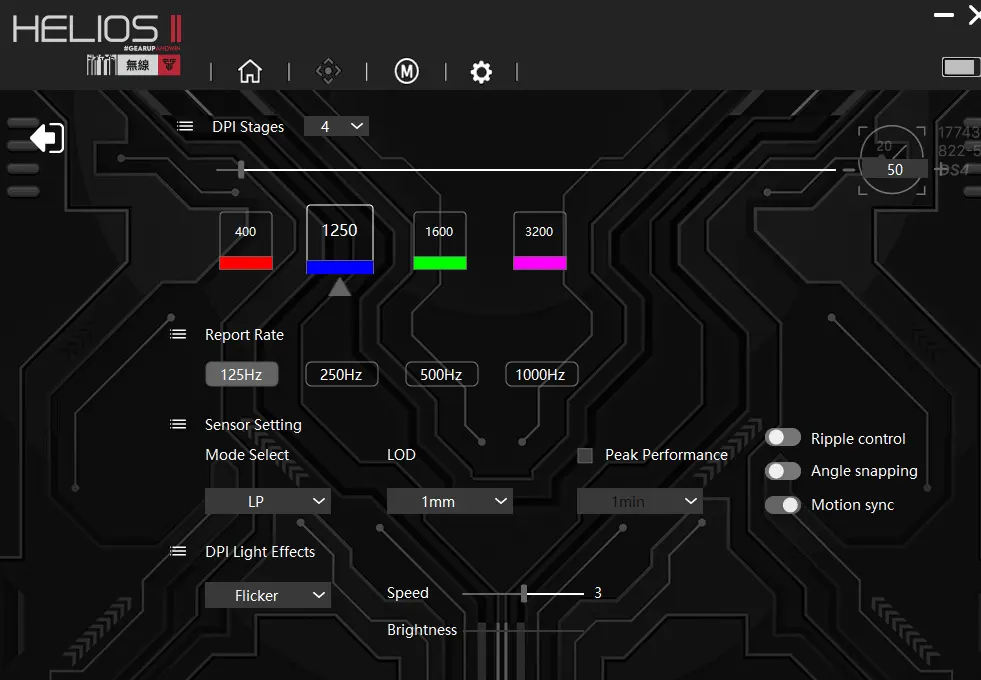Click the wireless 無線 badge icon

pos(138,65)
